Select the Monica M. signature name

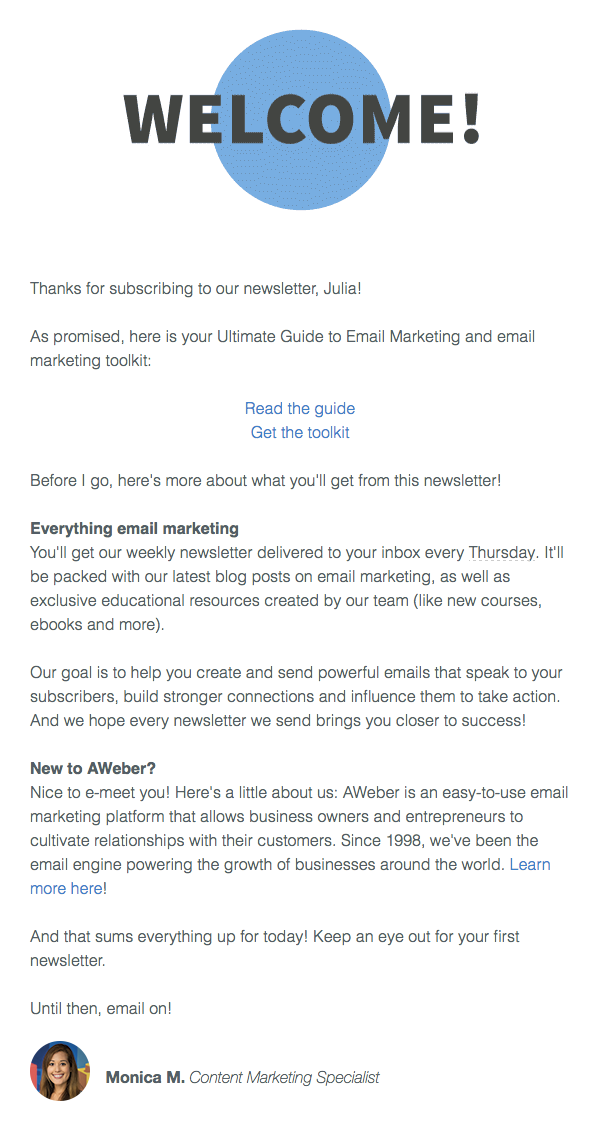(145, 1077)
